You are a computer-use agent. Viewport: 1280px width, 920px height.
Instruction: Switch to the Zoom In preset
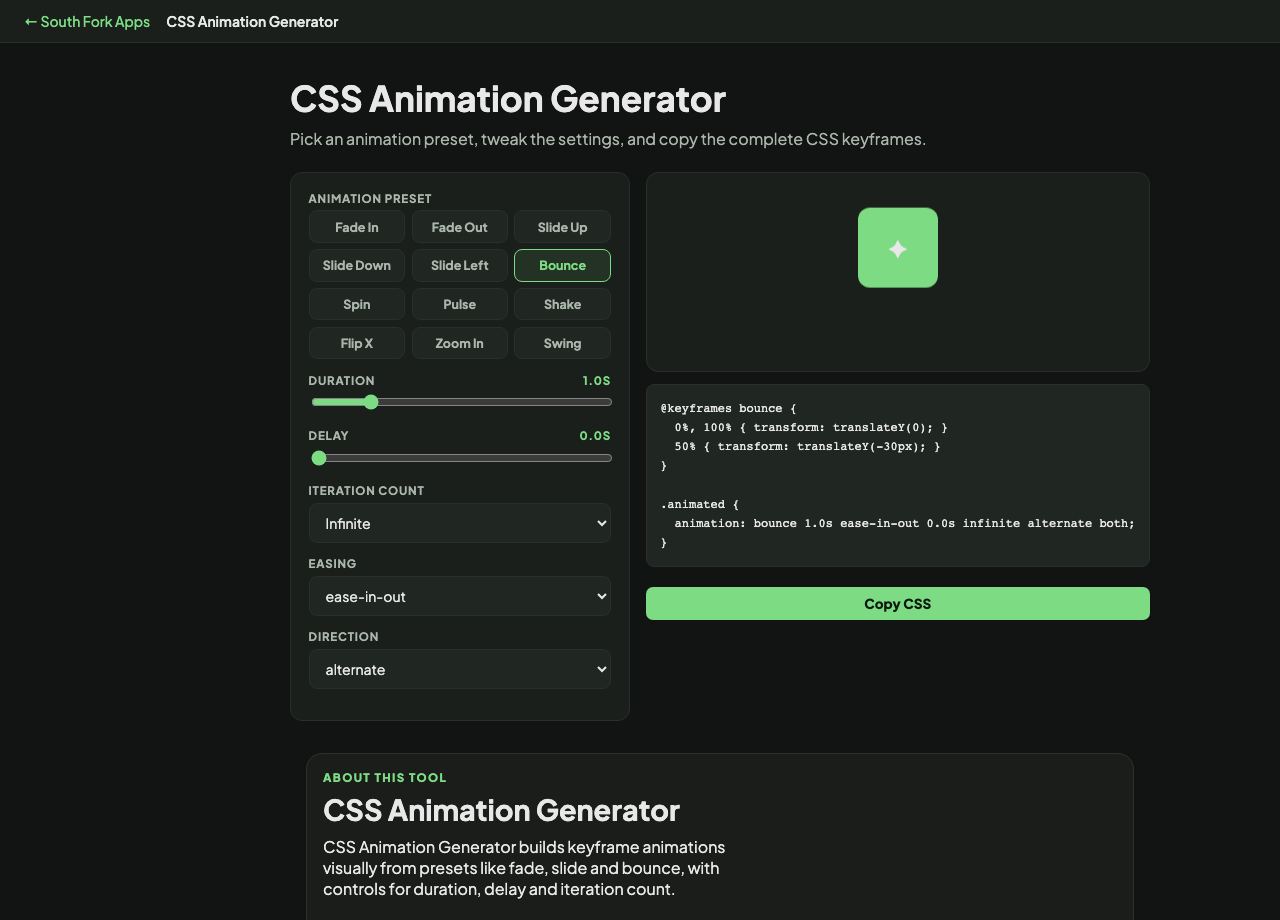460,343
